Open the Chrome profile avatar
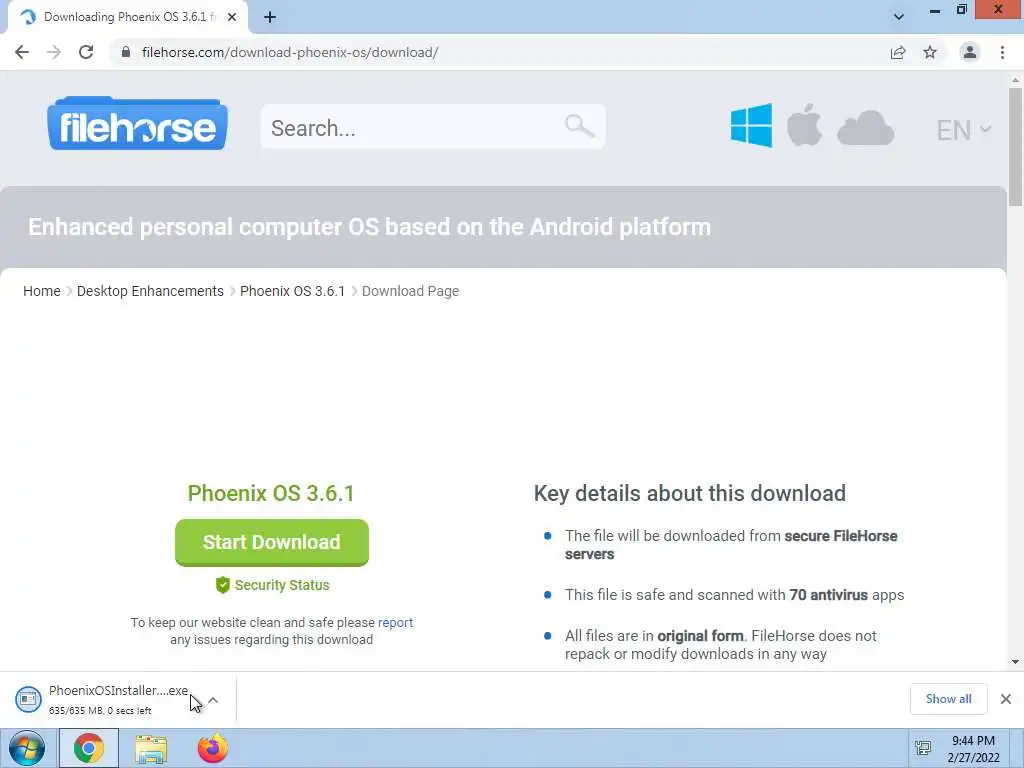The image size is (1024, 768). click(970, 52)
